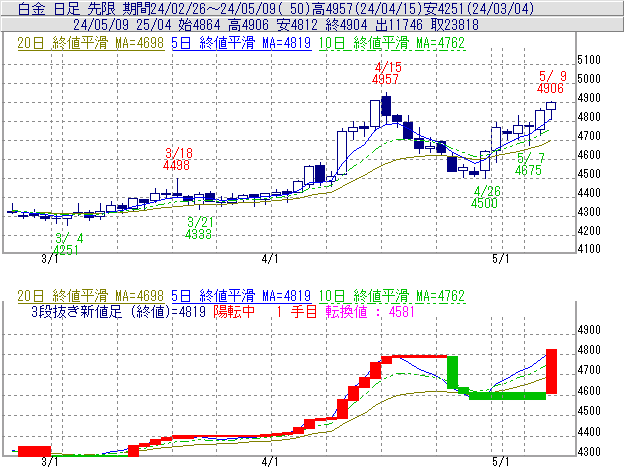Image resolution: width=624 pixels, height=475 pixels.
Task: Click the 5/1 date label under upper chart
Action: pyautogui.click(x=501, y=259)
